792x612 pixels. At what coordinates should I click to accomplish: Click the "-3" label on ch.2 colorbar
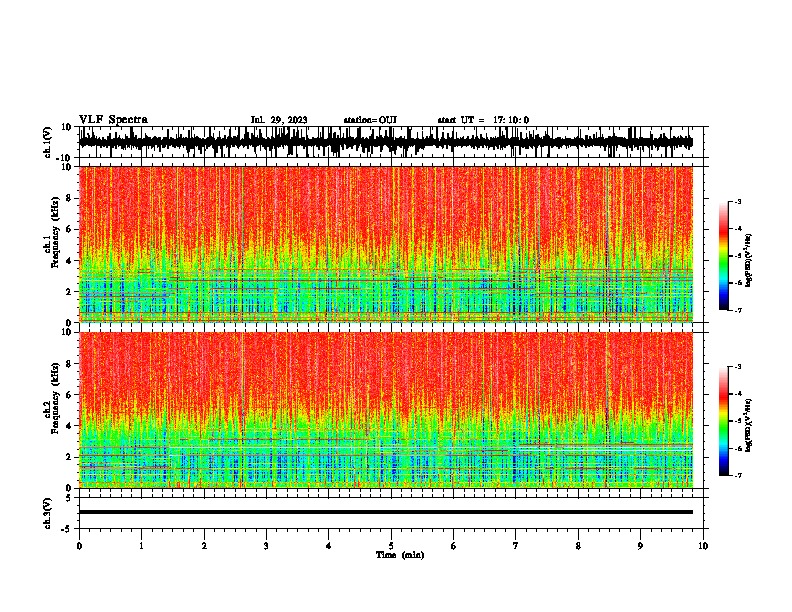(737, 367)
